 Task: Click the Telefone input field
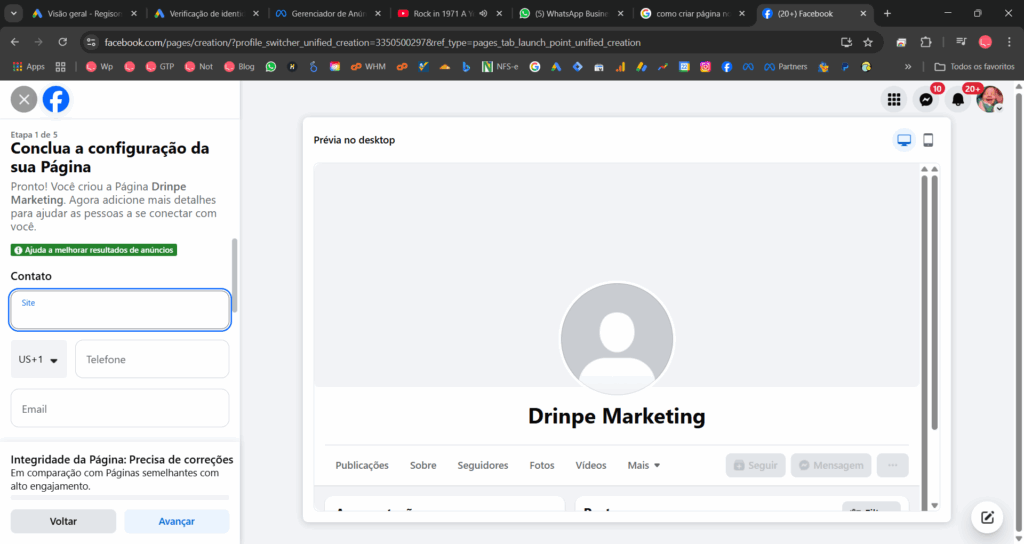(152, 359)
